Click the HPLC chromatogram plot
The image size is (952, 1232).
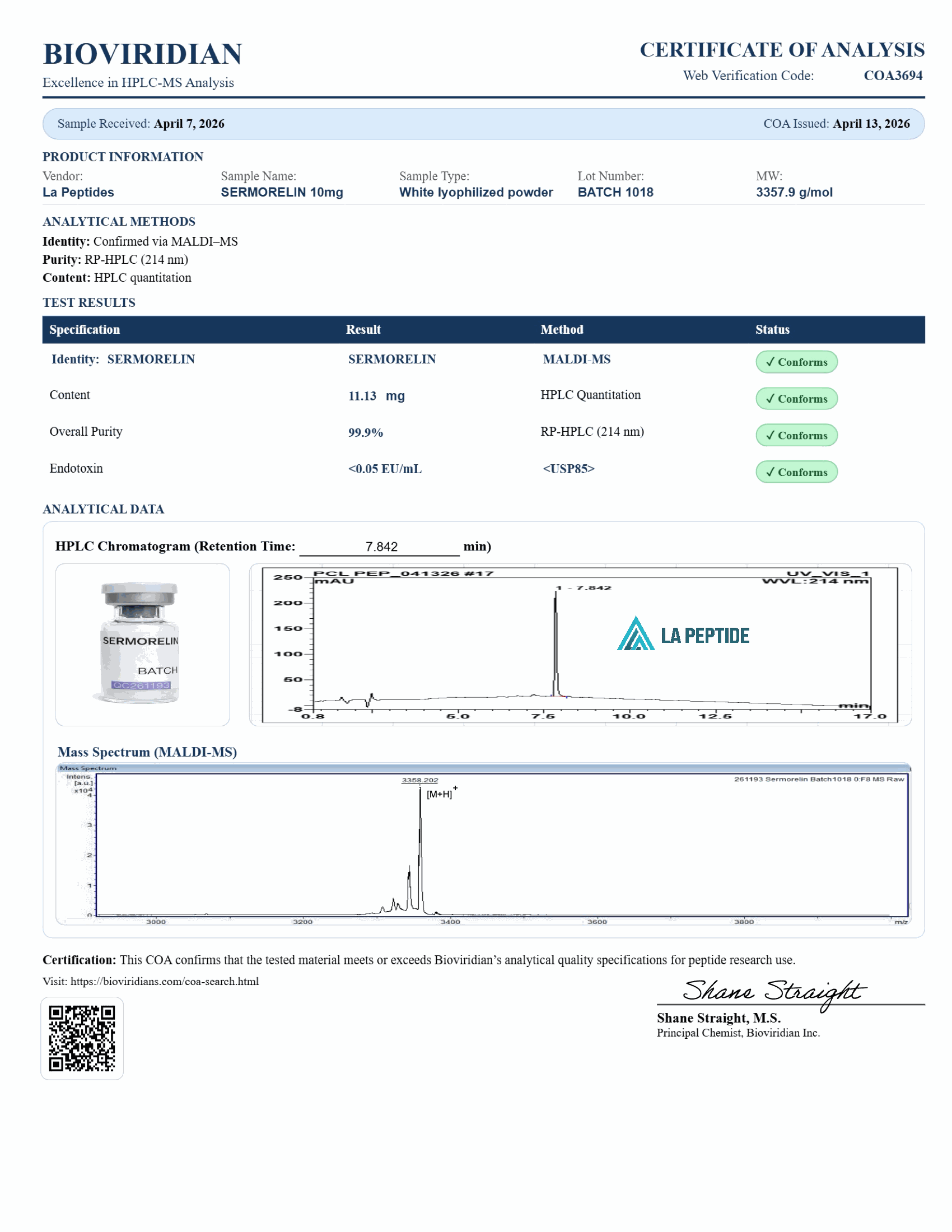pyautogui.click(x=580, y=645)
